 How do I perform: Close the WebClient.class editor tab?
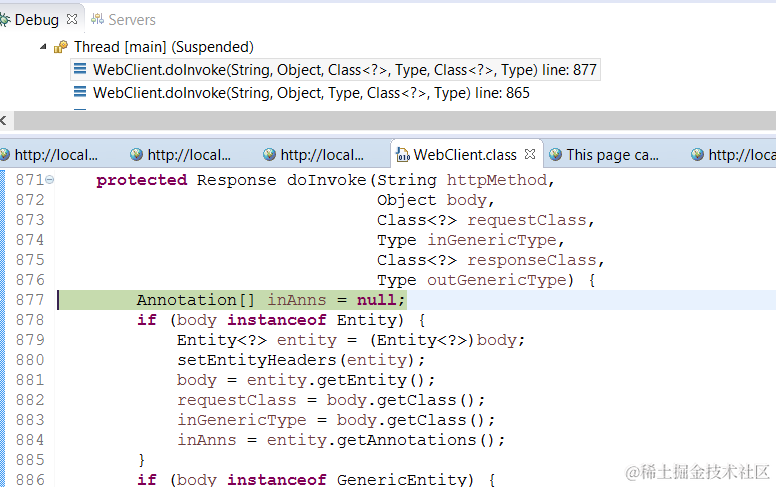[530, 154]
